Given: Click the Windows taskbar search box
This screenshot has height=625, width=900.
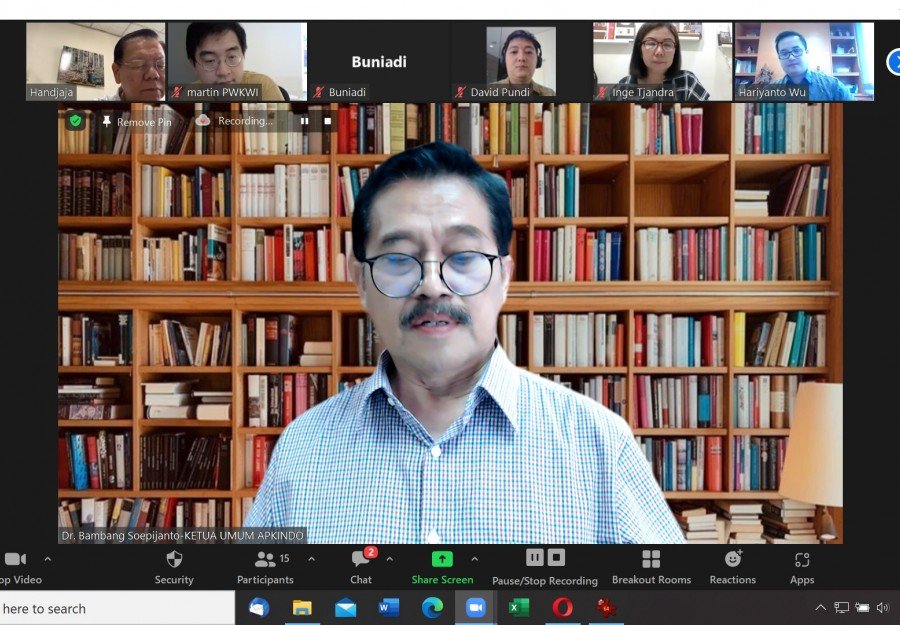Looking at the screenshot, I should (x=117, y=608).
